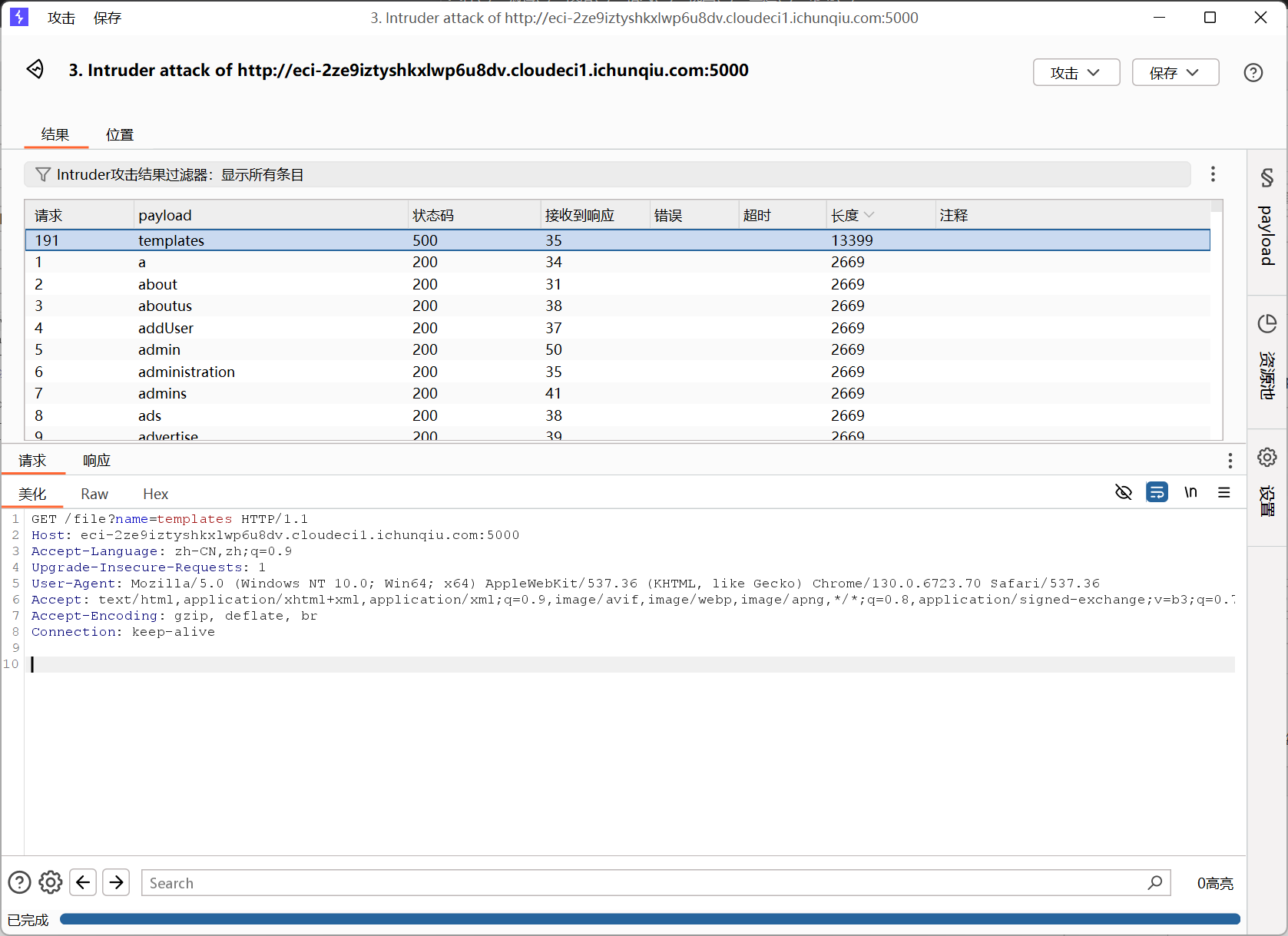1288x936 pixels.
Task: Toggle the \n special characters display
Action: click(x=1190, y=492)
